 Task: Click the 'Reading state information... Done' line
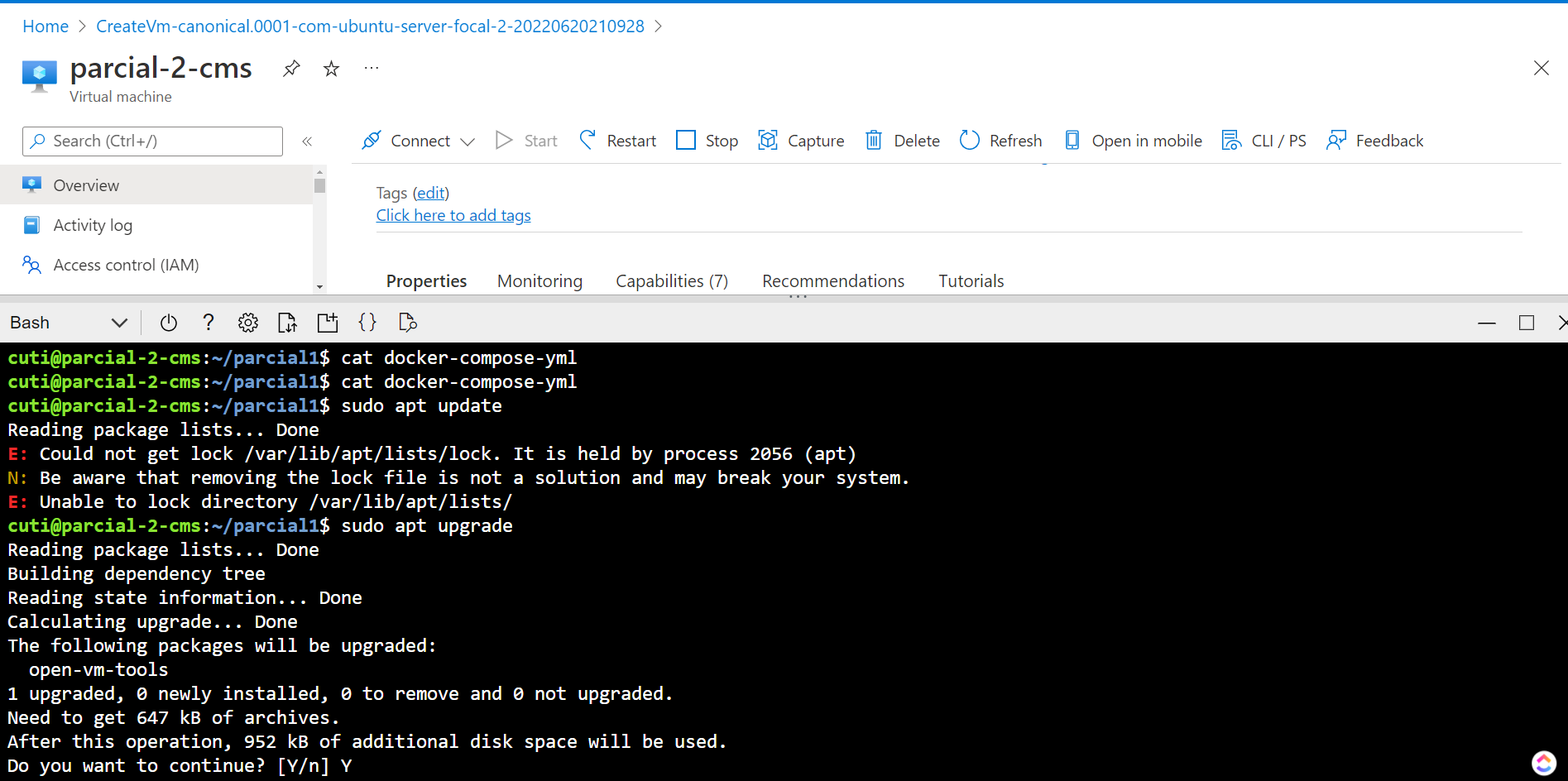pos(185,598)
